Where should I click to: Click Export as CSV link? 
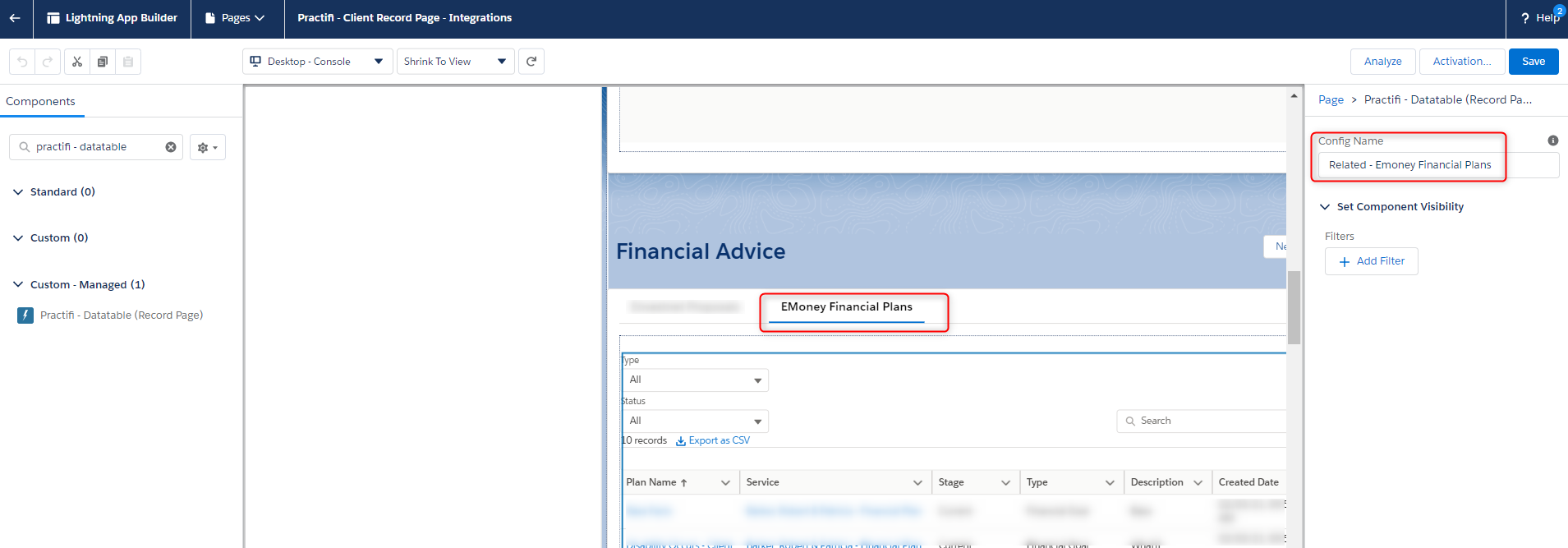712,440
